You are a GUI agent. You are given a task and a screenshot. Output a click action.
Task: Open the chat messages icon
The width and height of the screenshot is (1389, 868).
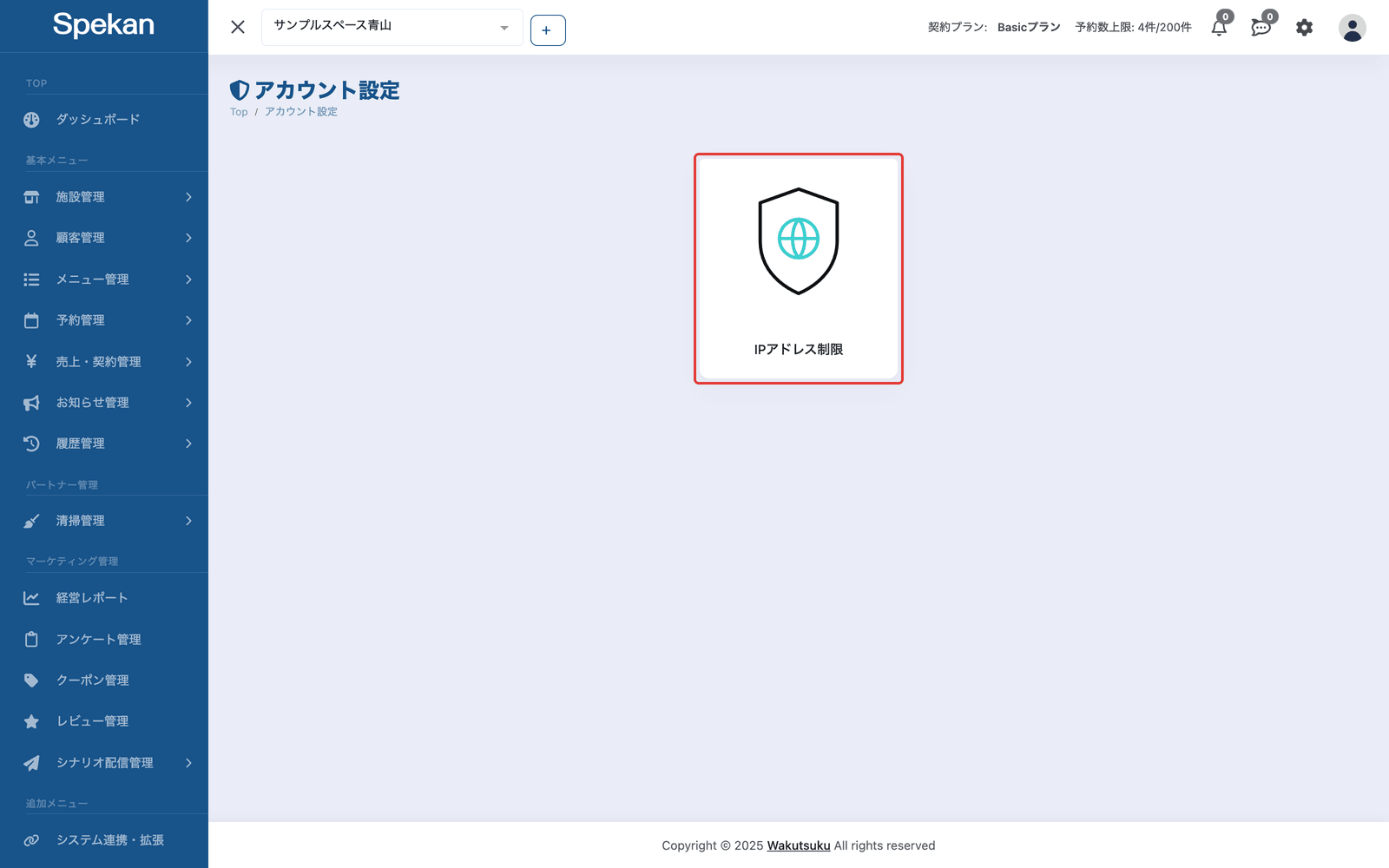[1261, 27]
